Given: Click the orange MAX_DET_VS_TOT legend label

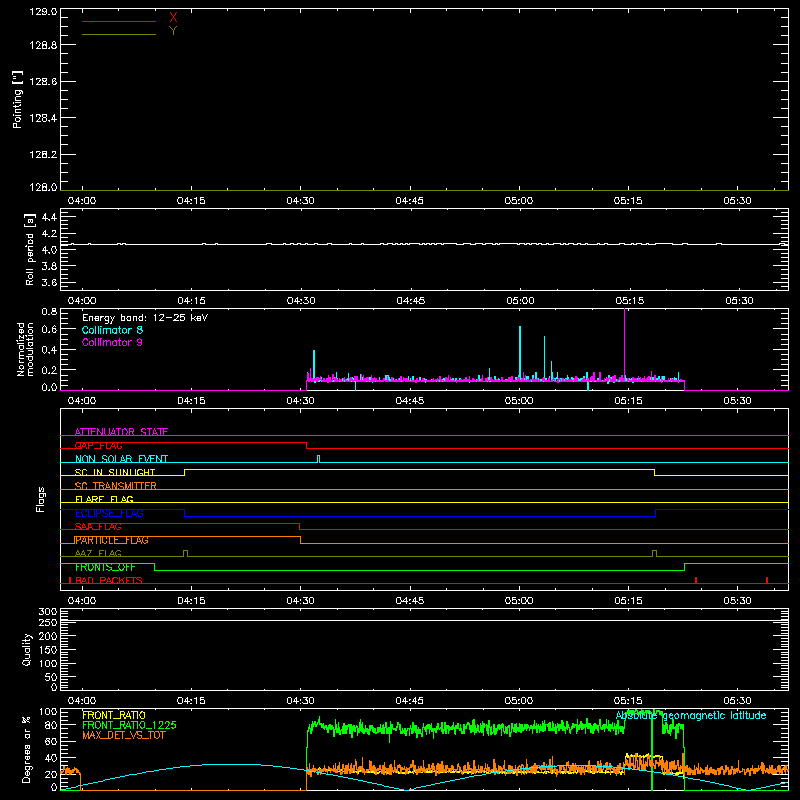Looking at the screenshot, I should (x=124, y=735).
